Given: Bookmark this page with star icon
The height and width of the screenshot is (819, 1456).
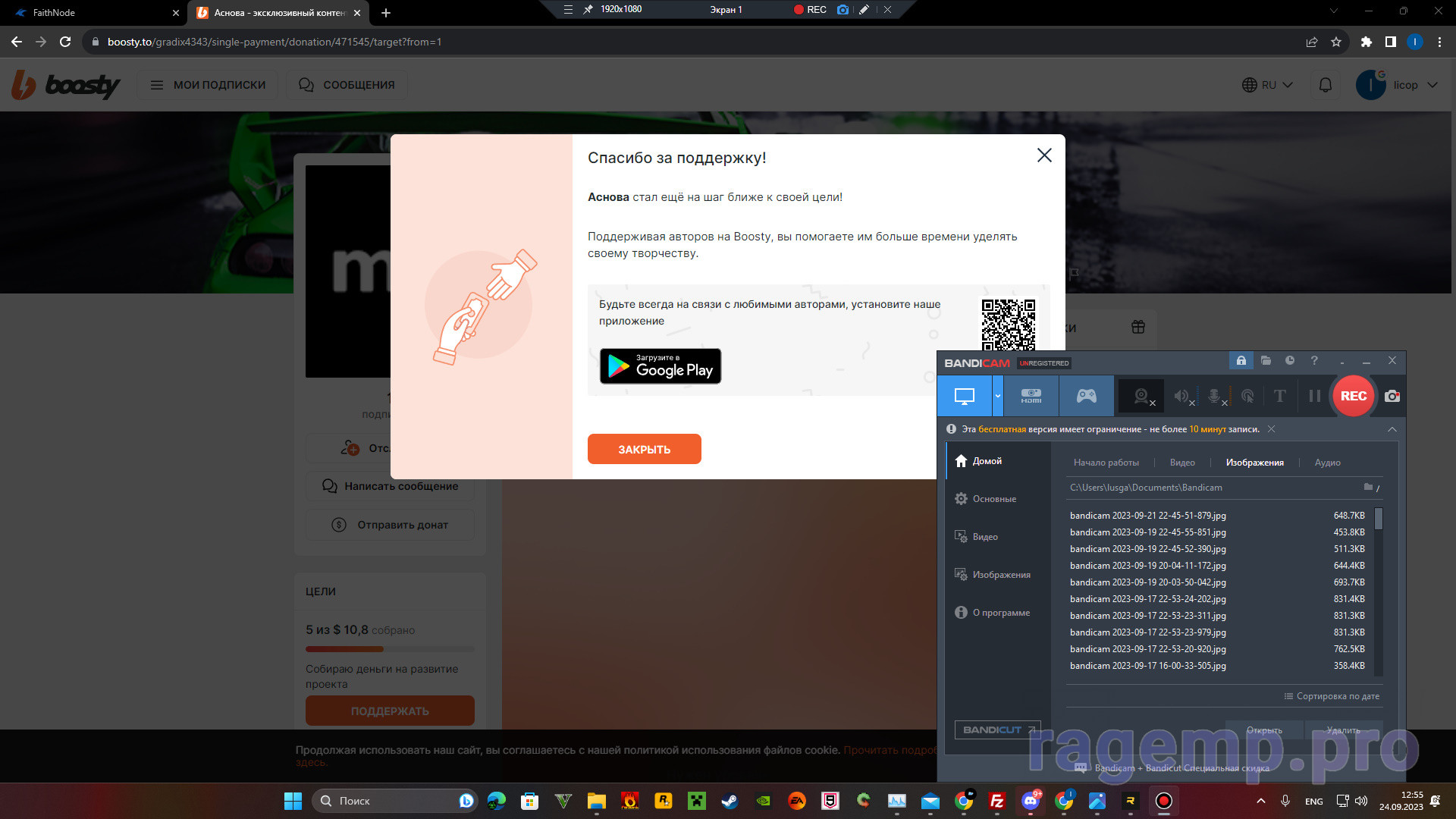Looking at the screenshot, I should pos(1336,42).
